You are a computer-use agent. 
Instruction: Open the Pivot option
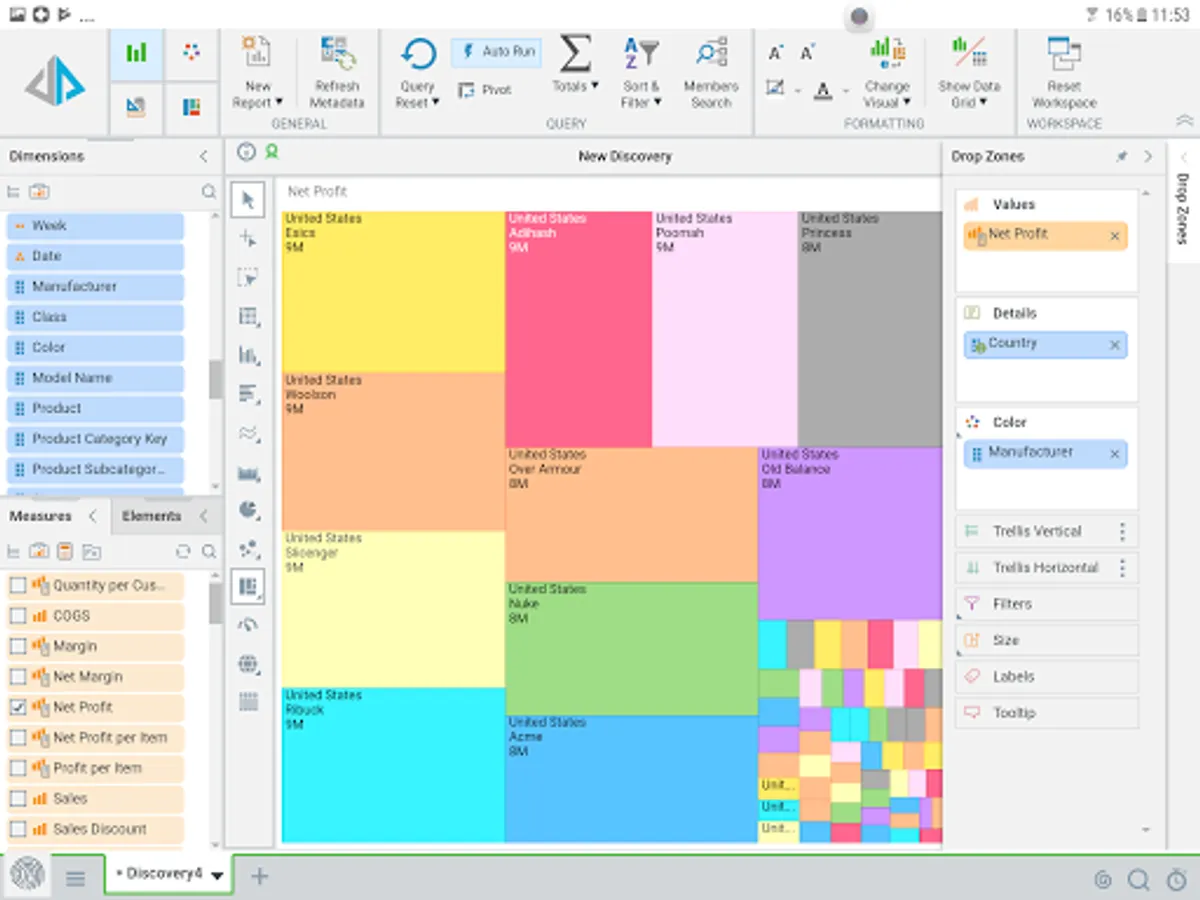pyautogui.click(x=485, y=90)
